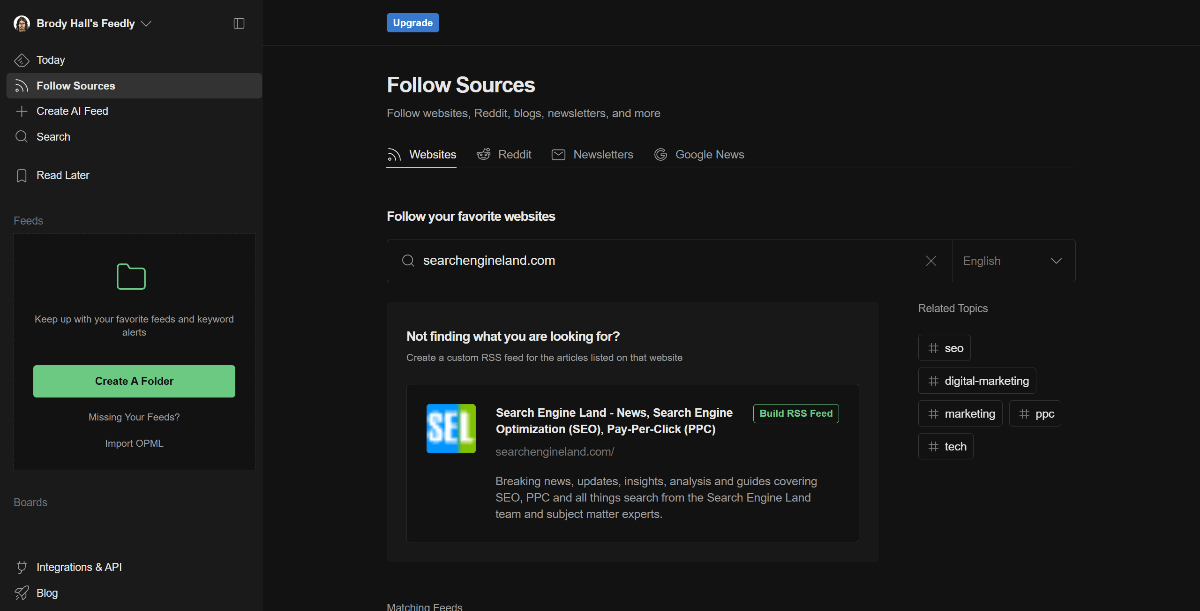The height and width of the screenshot is (611, 1200).
Task: Switch to the Websites tab
Action: (x=422, y=155)
